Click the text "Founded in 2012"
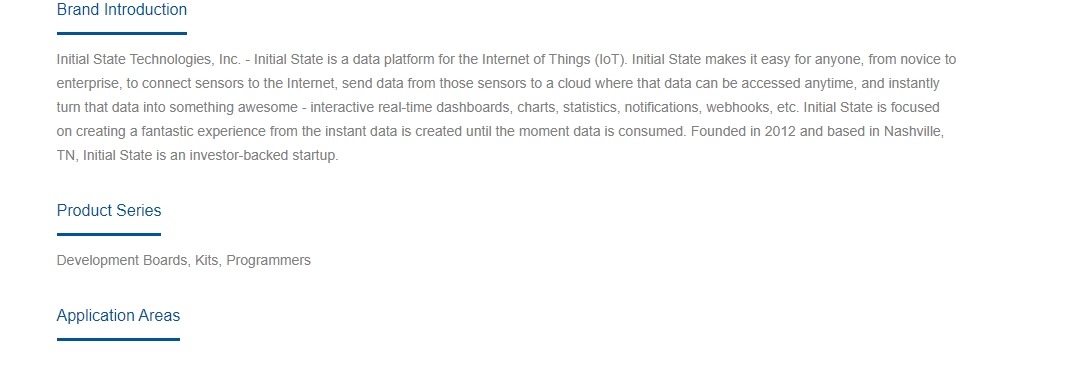 (743, 131)
